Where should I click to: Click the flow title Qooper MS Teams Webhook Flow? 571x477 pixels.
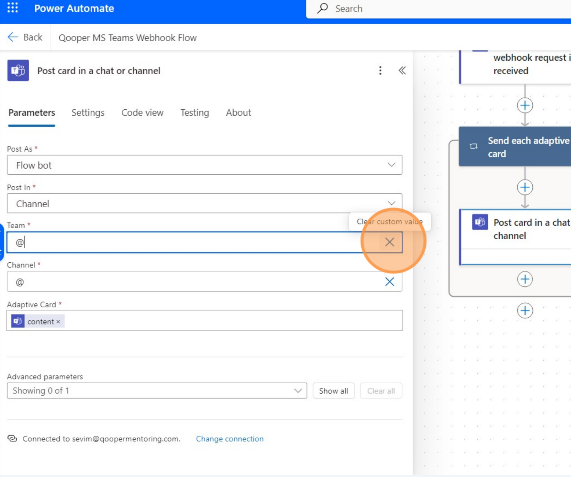[x=127, y=38]
